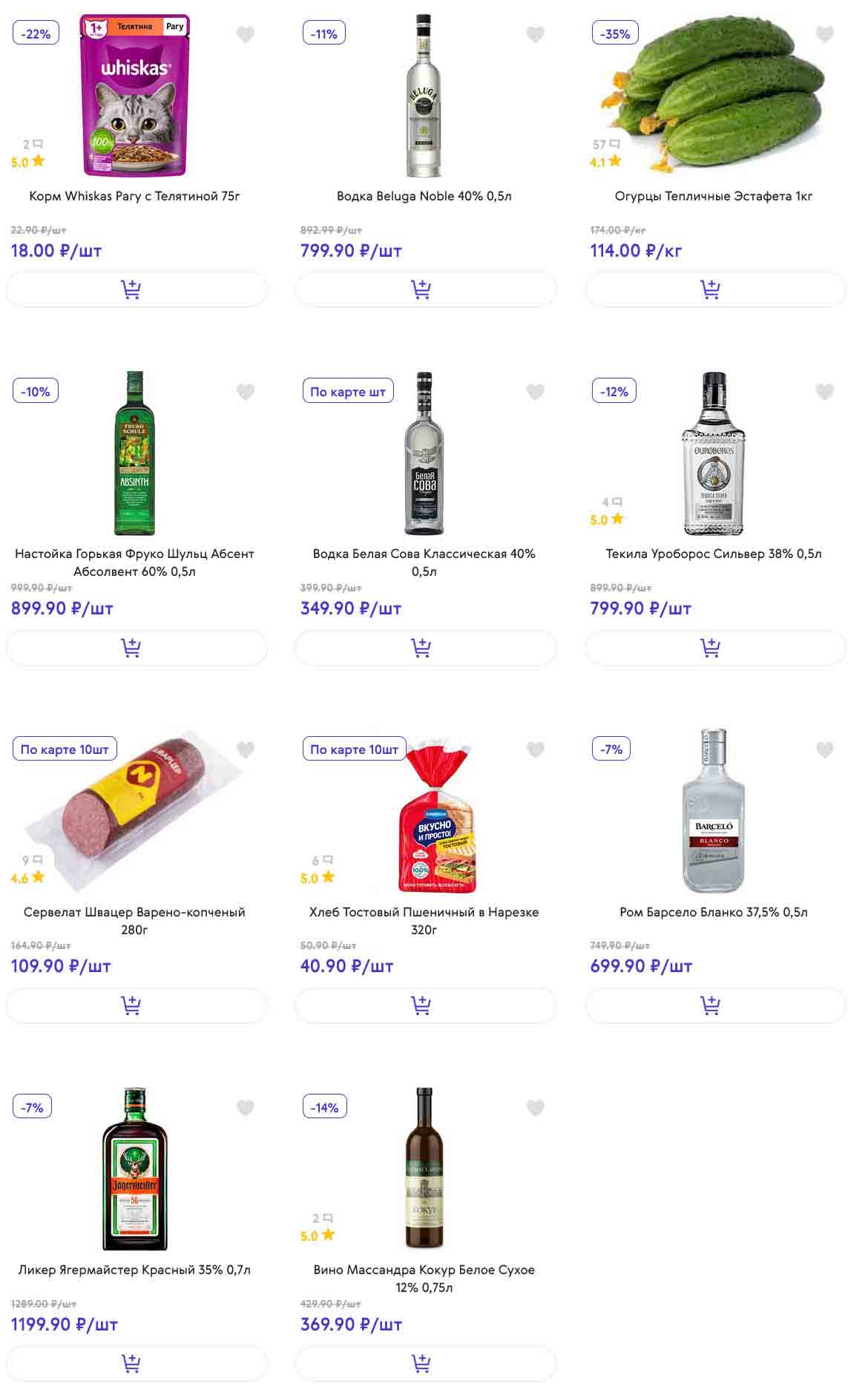Mark Сервелат Швацер sausage as favorite

246,749
